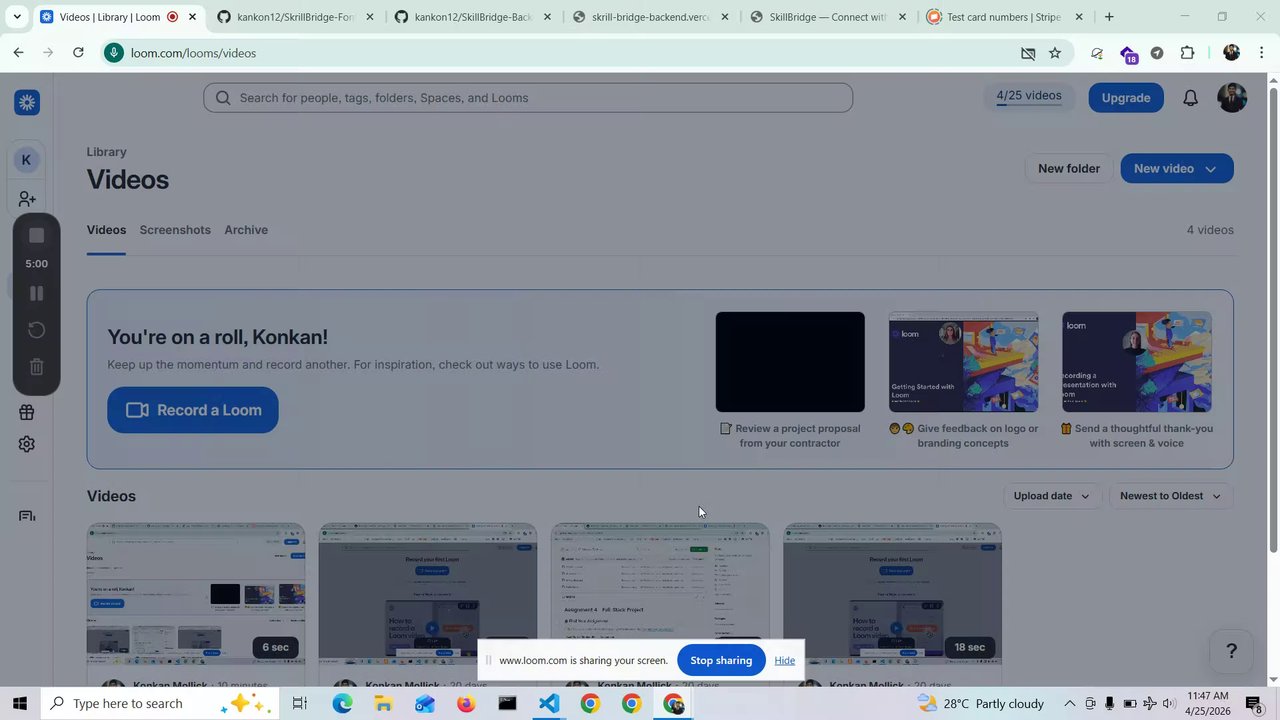Click the page vertical scrollbar
1280x720 pixels.
(x=1273, y=320)
